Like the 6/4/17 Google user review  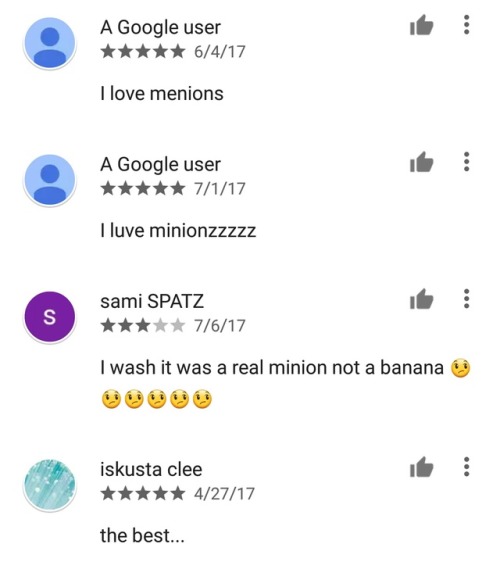pyautogui.click(x=422, y=25)
